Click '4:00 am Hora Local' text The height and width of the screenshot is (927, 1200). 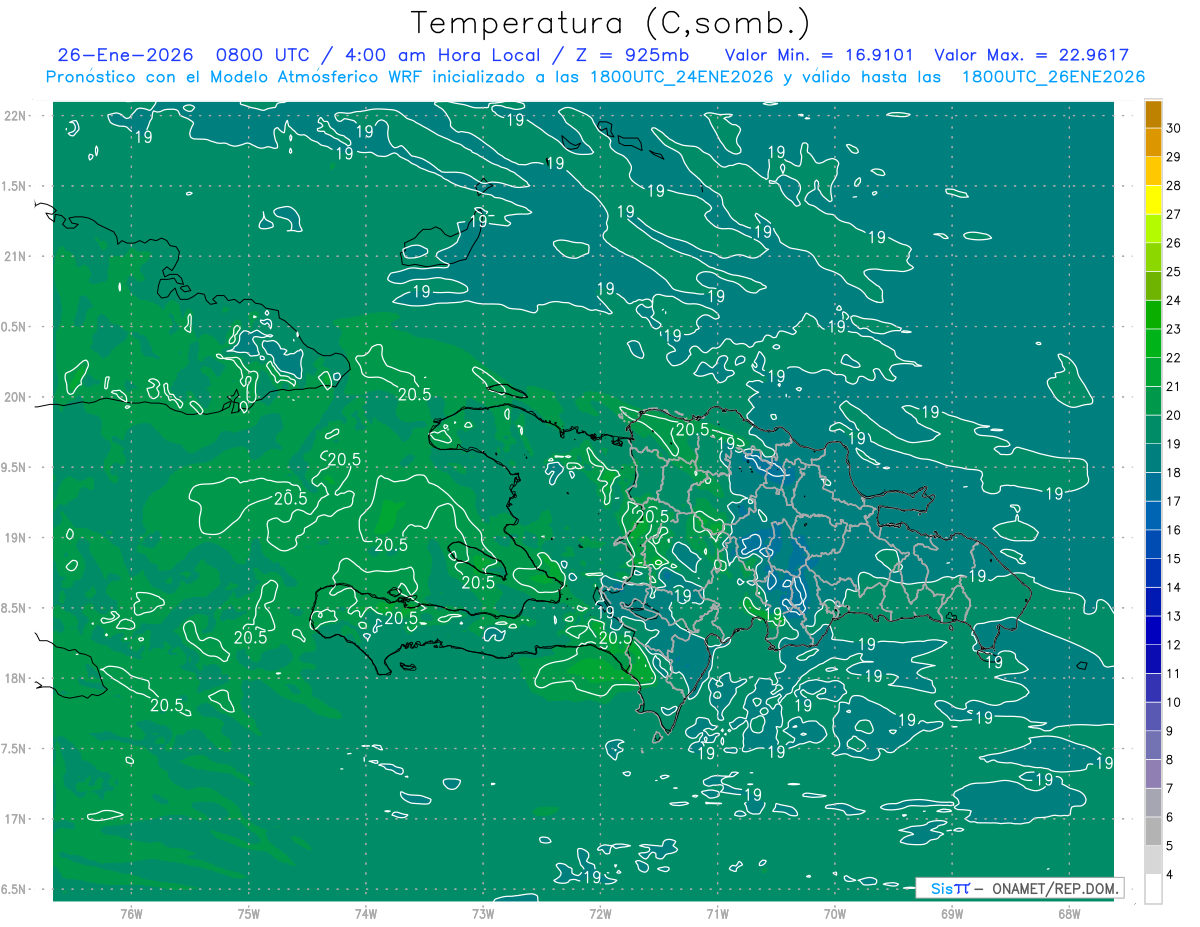(441, 55)
